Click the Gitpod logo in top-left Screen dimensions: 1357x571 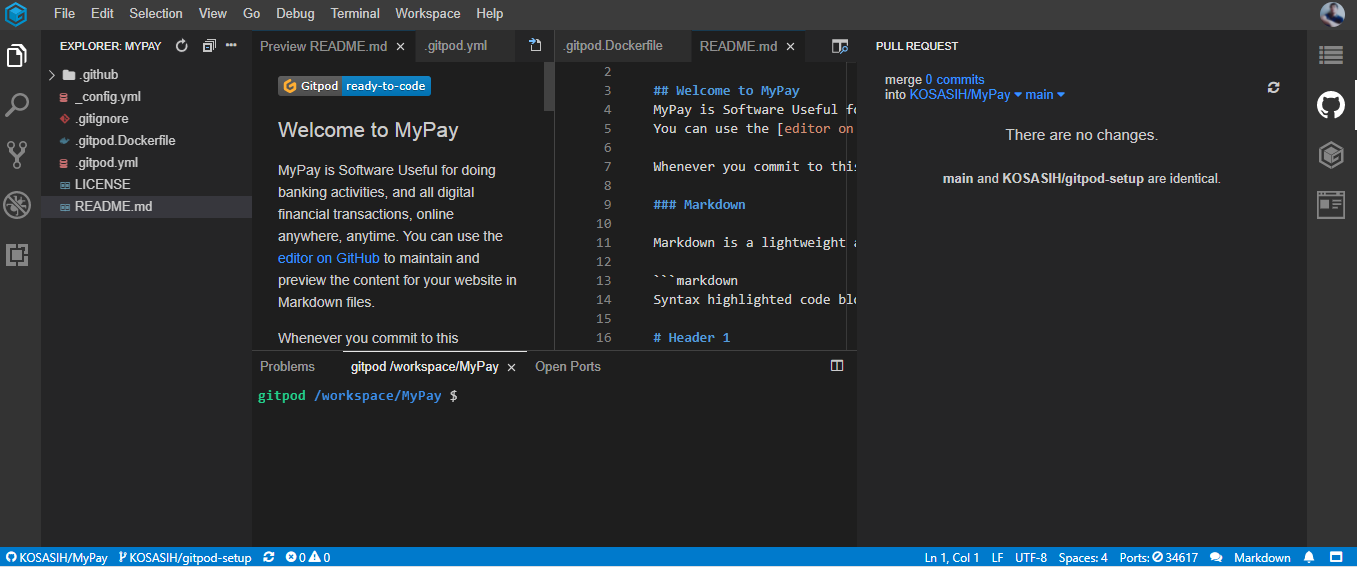pos(16,14)
